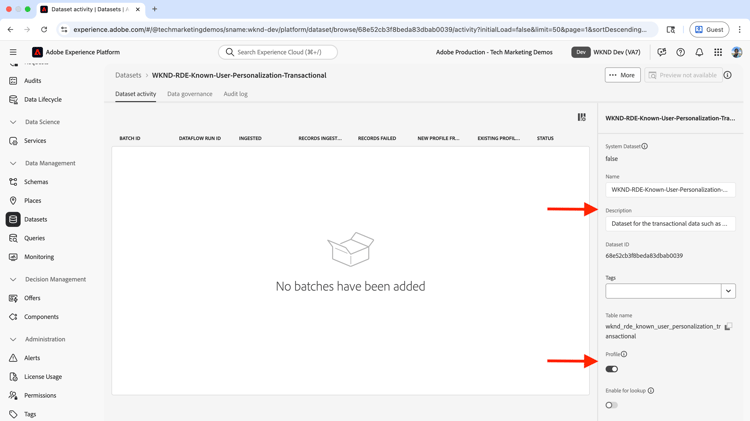Click the DATAFLOW RUN ID column header
Screen dimensions: 750x421
click(200, 138)
